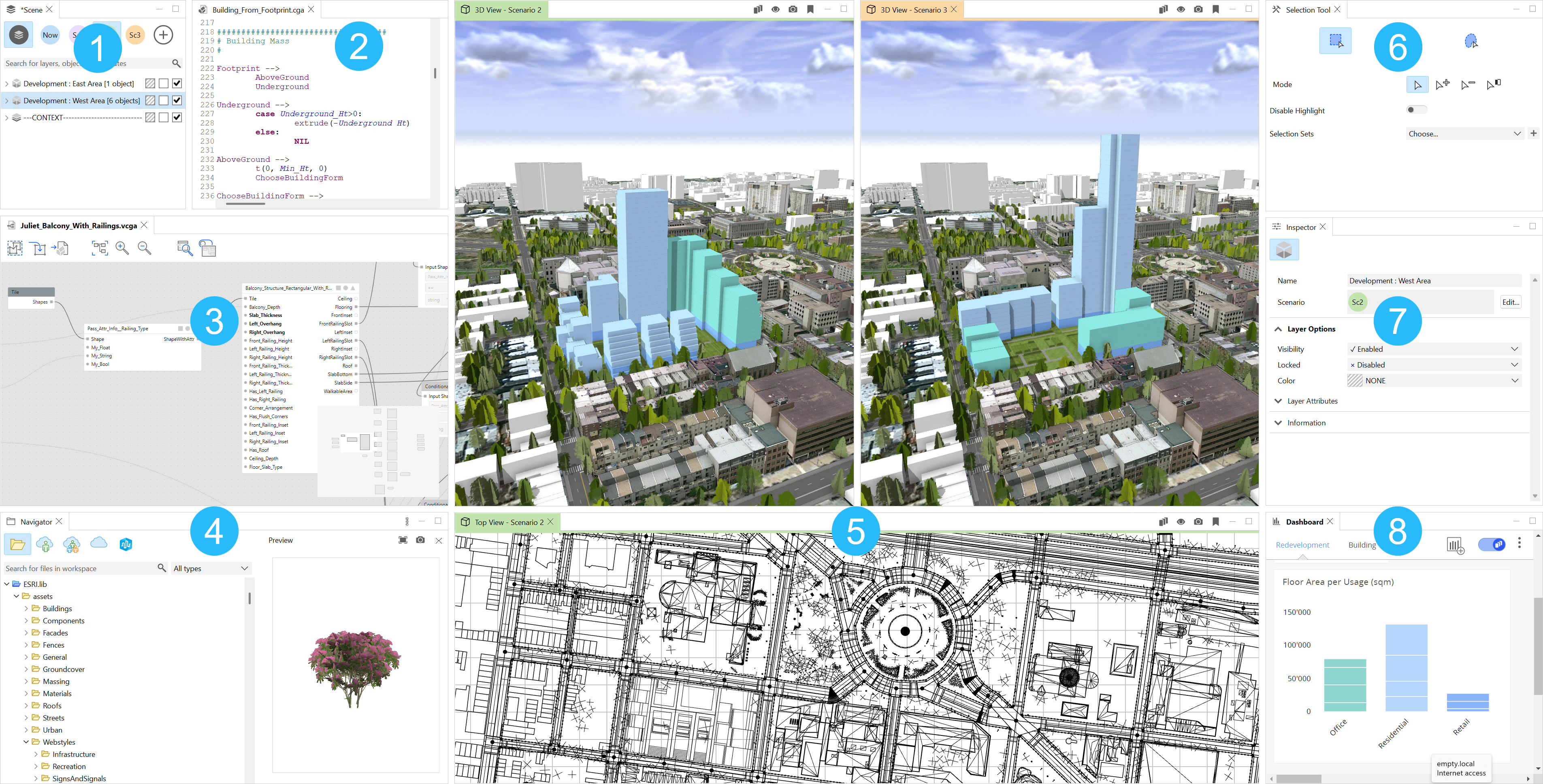Enable the Disable Highlight switch
The image size is (1543, 784).
click(x=1417, y=110)
